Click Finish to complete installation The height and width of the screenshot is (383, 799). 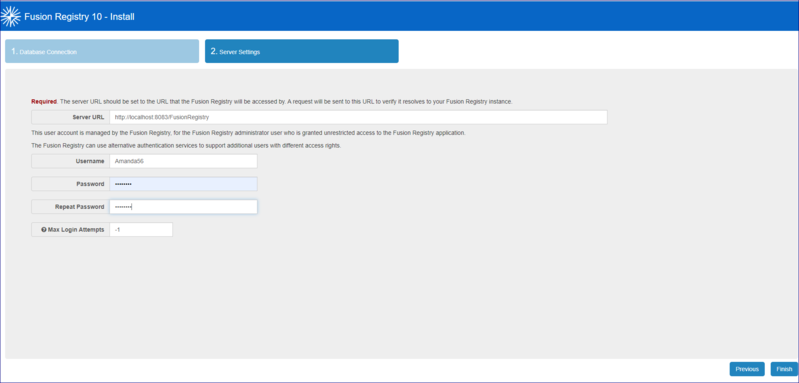click(784, 369)
